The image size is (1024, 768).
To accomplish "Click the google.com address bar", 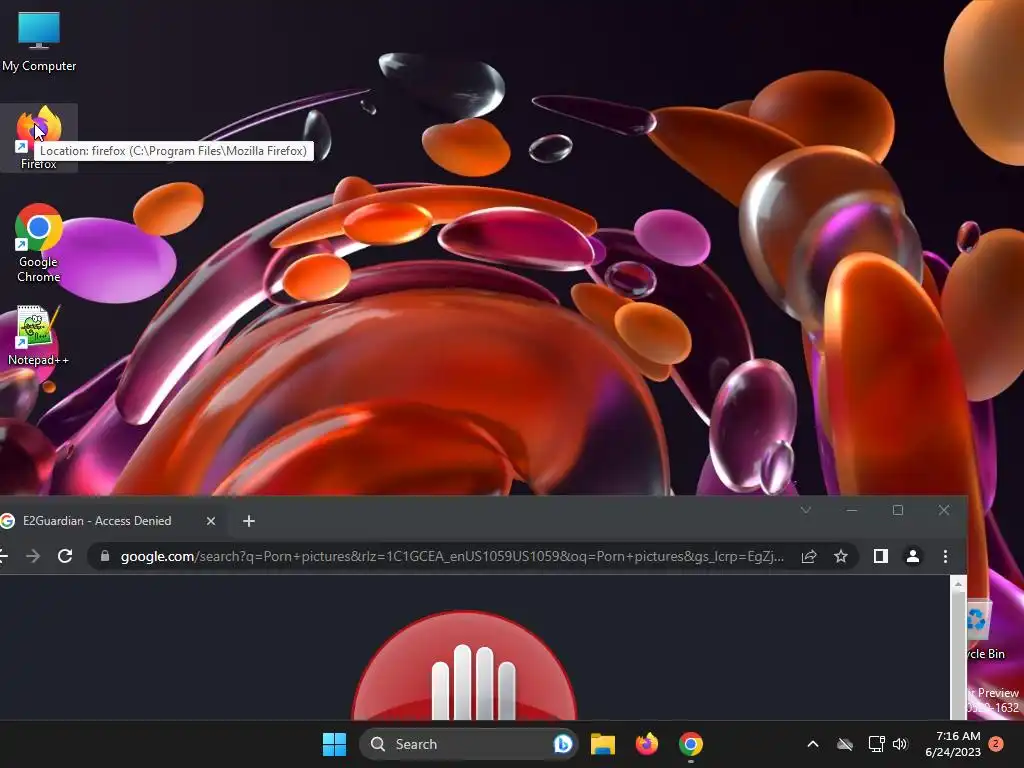I will coord(451,556).
